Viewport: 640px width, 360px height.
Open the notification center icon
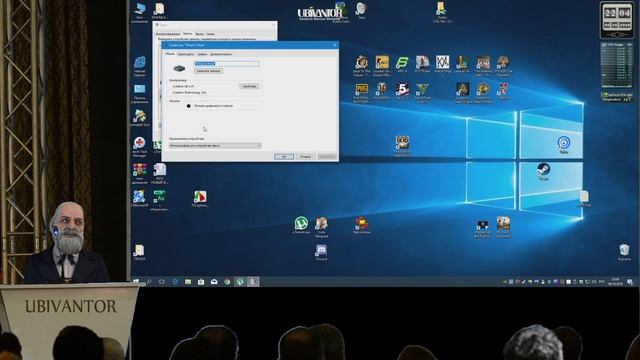click(630, 282)
